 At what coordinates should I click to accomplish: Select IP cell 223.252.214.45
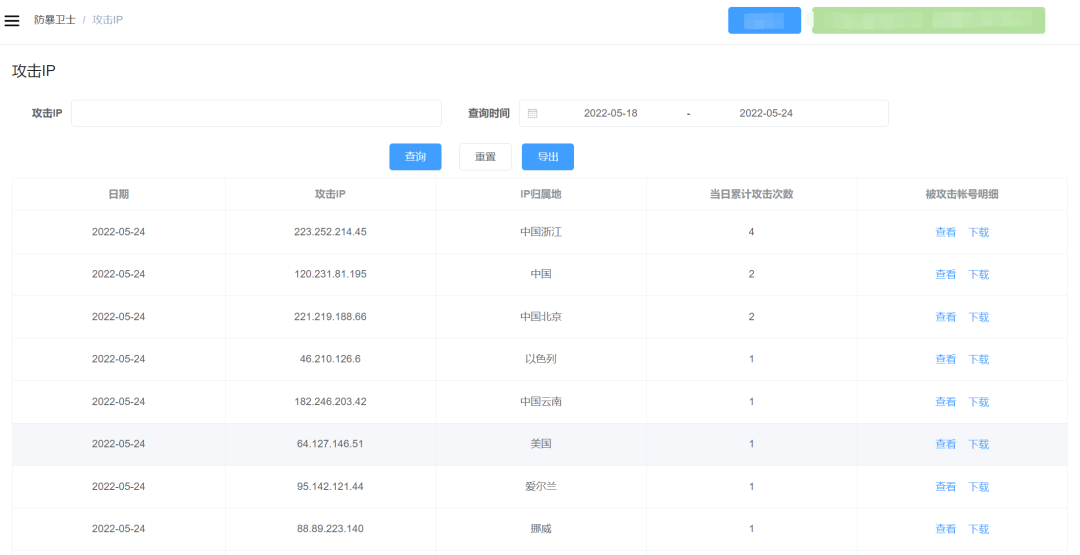(330, 232)
